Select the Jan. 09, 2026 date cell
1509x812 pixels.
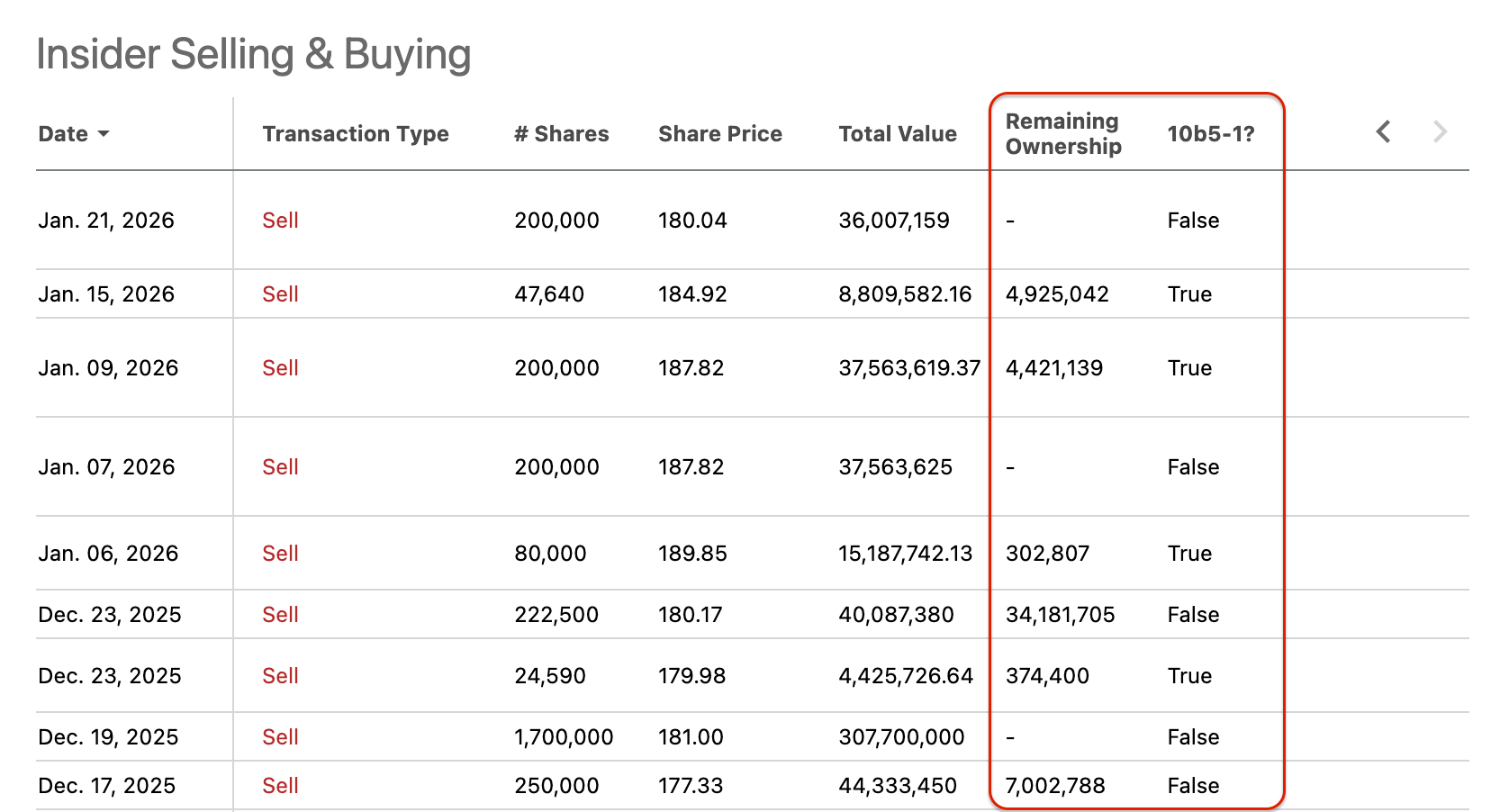pyautogui.click(x=108, y=368)
